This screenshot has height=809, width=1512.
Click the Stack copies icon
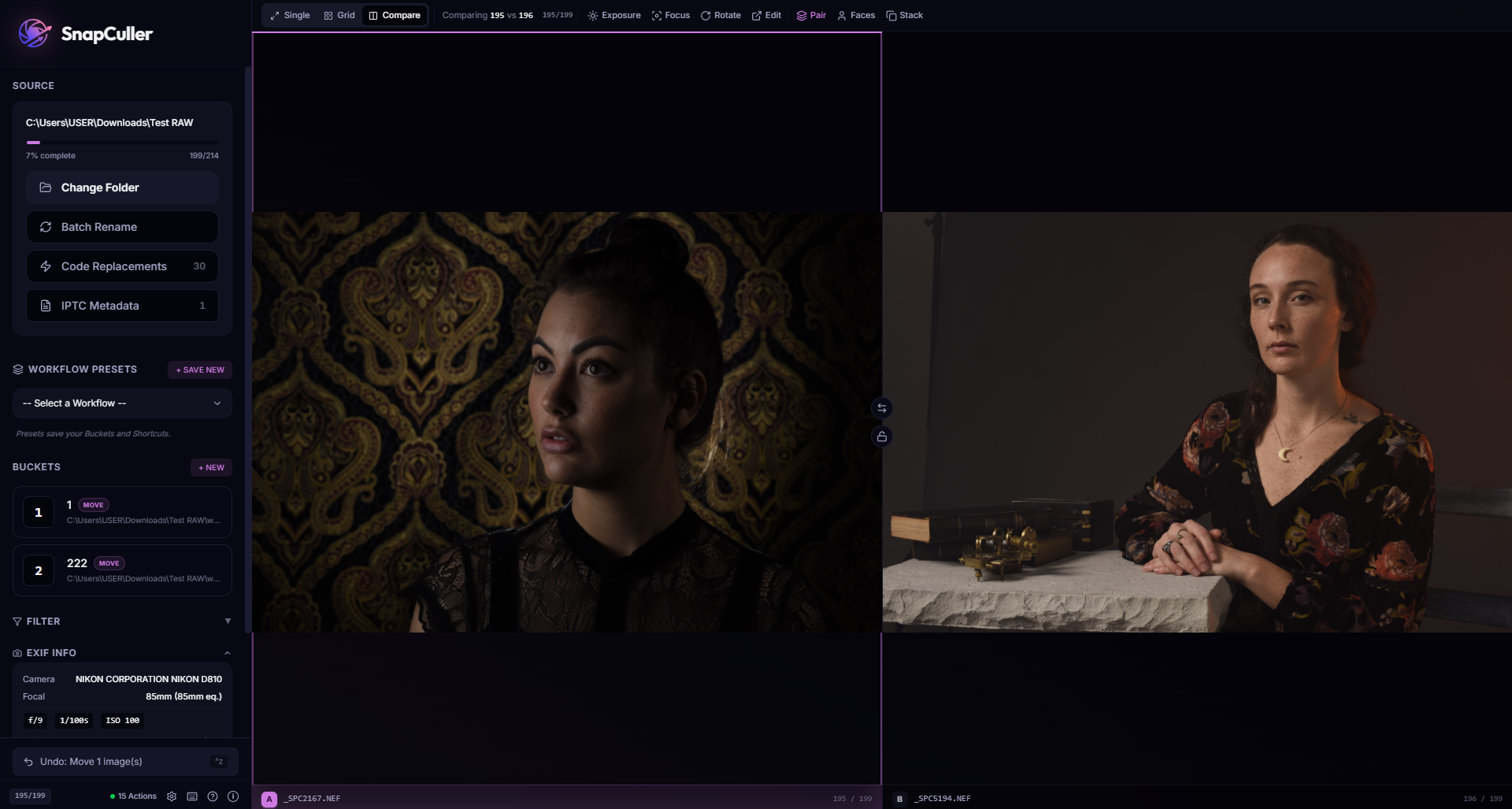891,16
